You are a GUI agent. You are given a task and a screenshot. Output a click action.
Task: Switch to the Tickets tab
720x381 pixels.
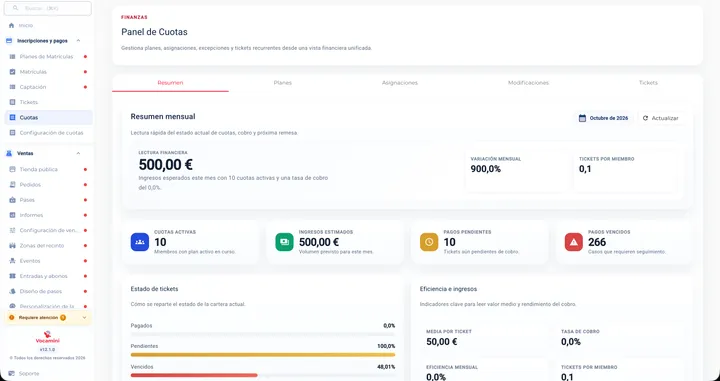(x=648, y=83)
